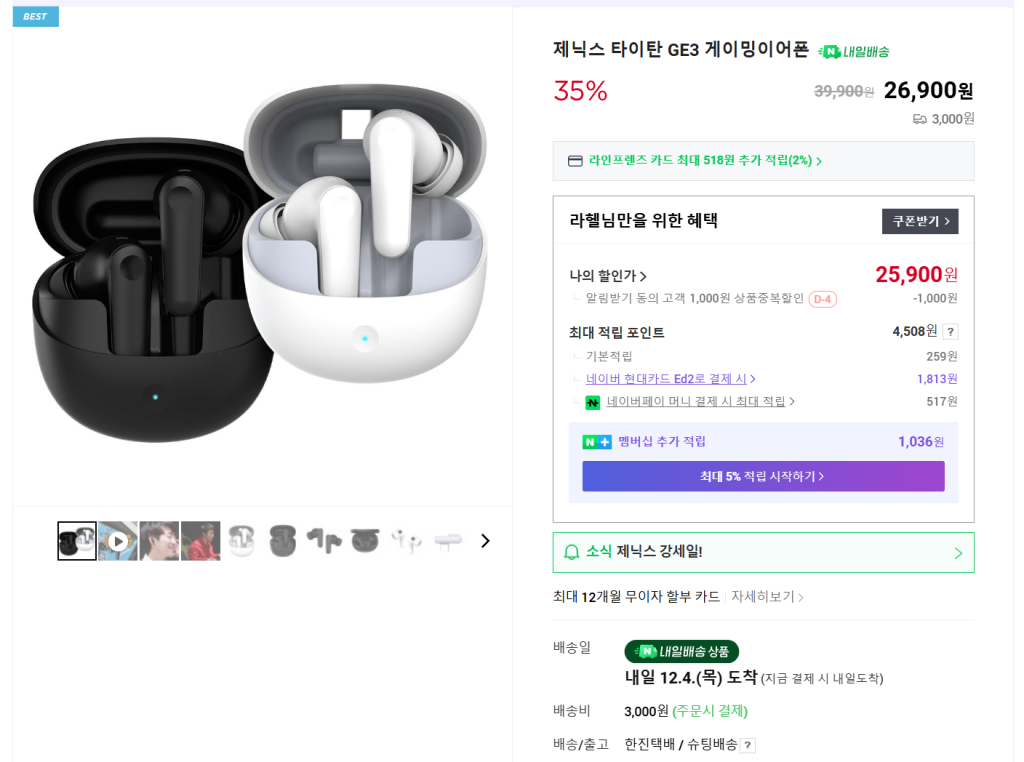
Task: Open 자세히보기 installment card details
Action: coord(767,597)
